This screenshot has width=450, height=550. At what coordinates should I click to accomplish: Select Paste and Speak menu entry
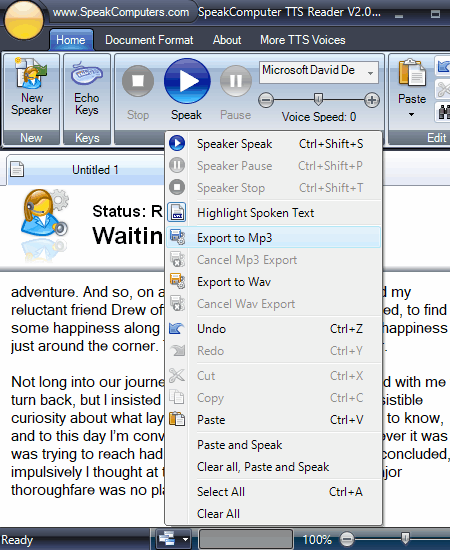click(x=273, y=445)
